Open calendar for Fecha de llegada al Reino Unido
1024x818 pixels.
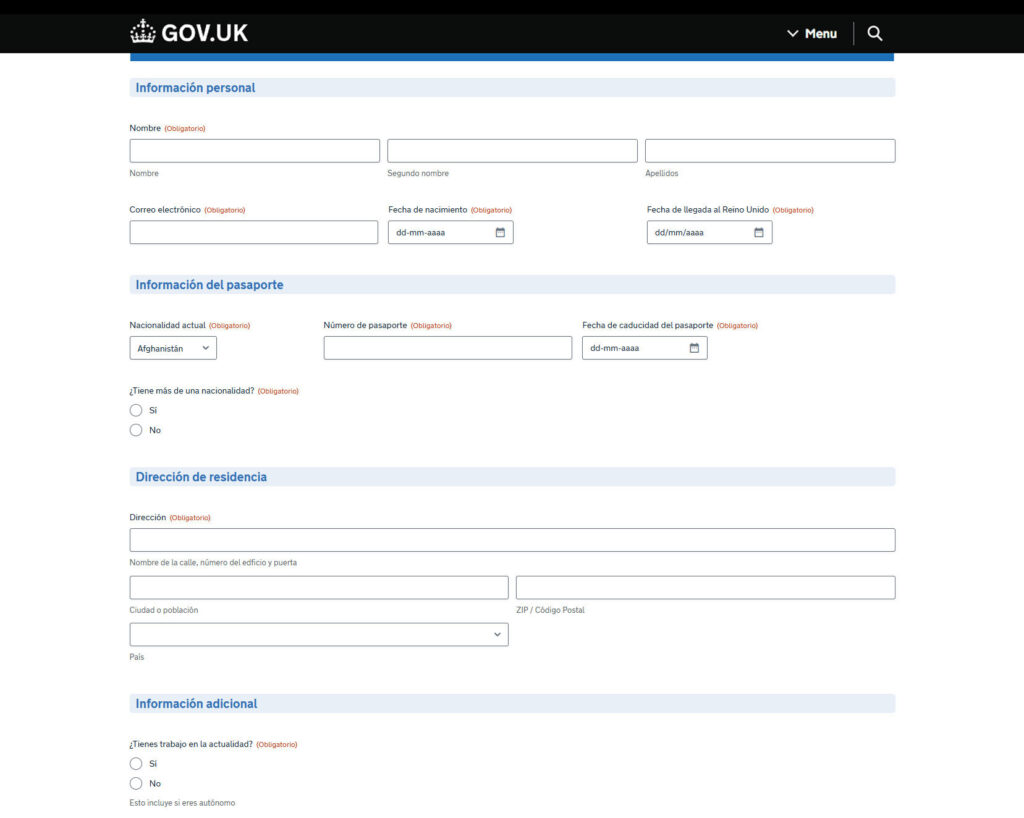tap(759, 233)
